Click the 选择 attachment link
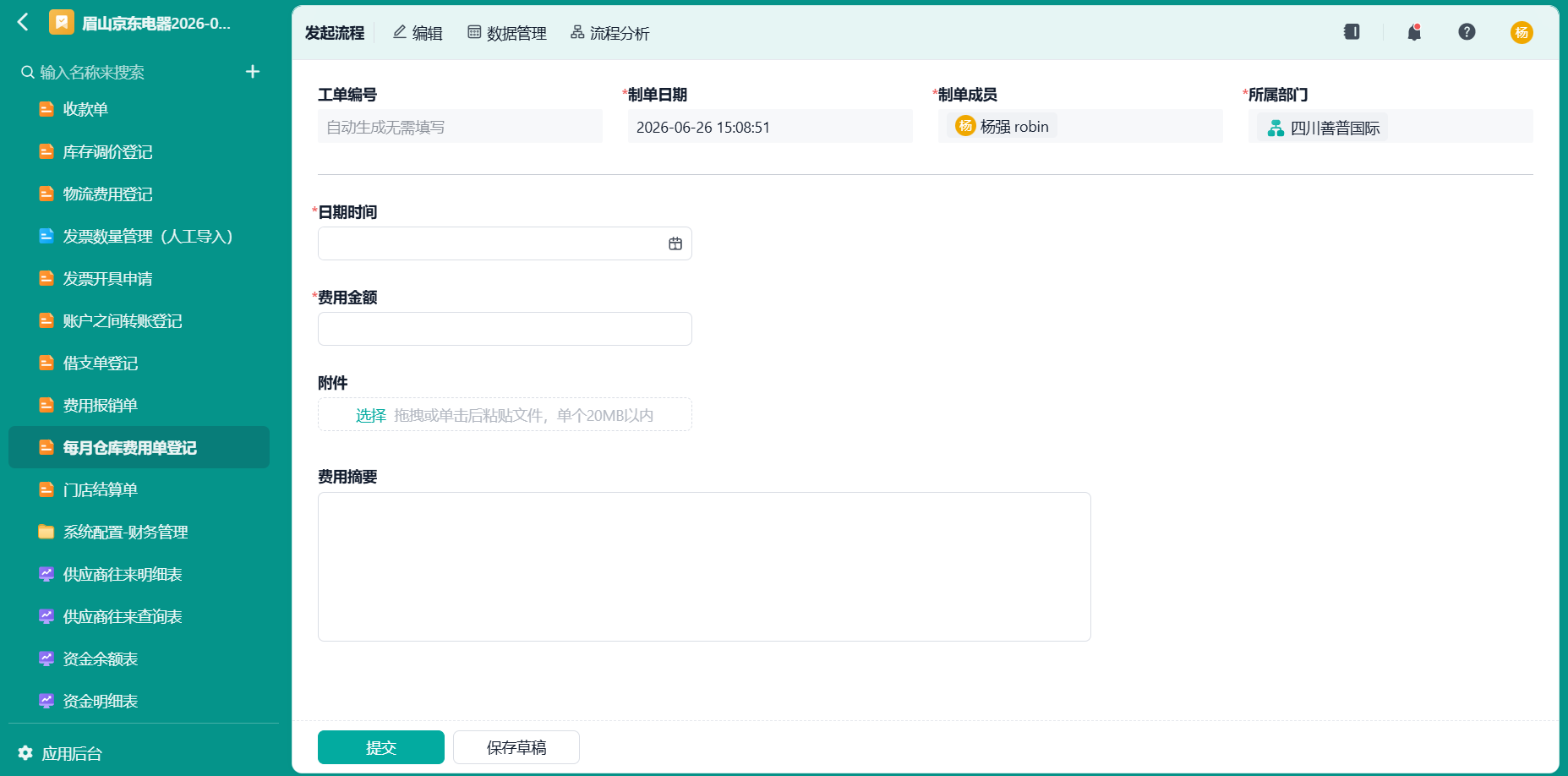The width and height of the screenshot is (1568, 776). (x=371, y=415)
